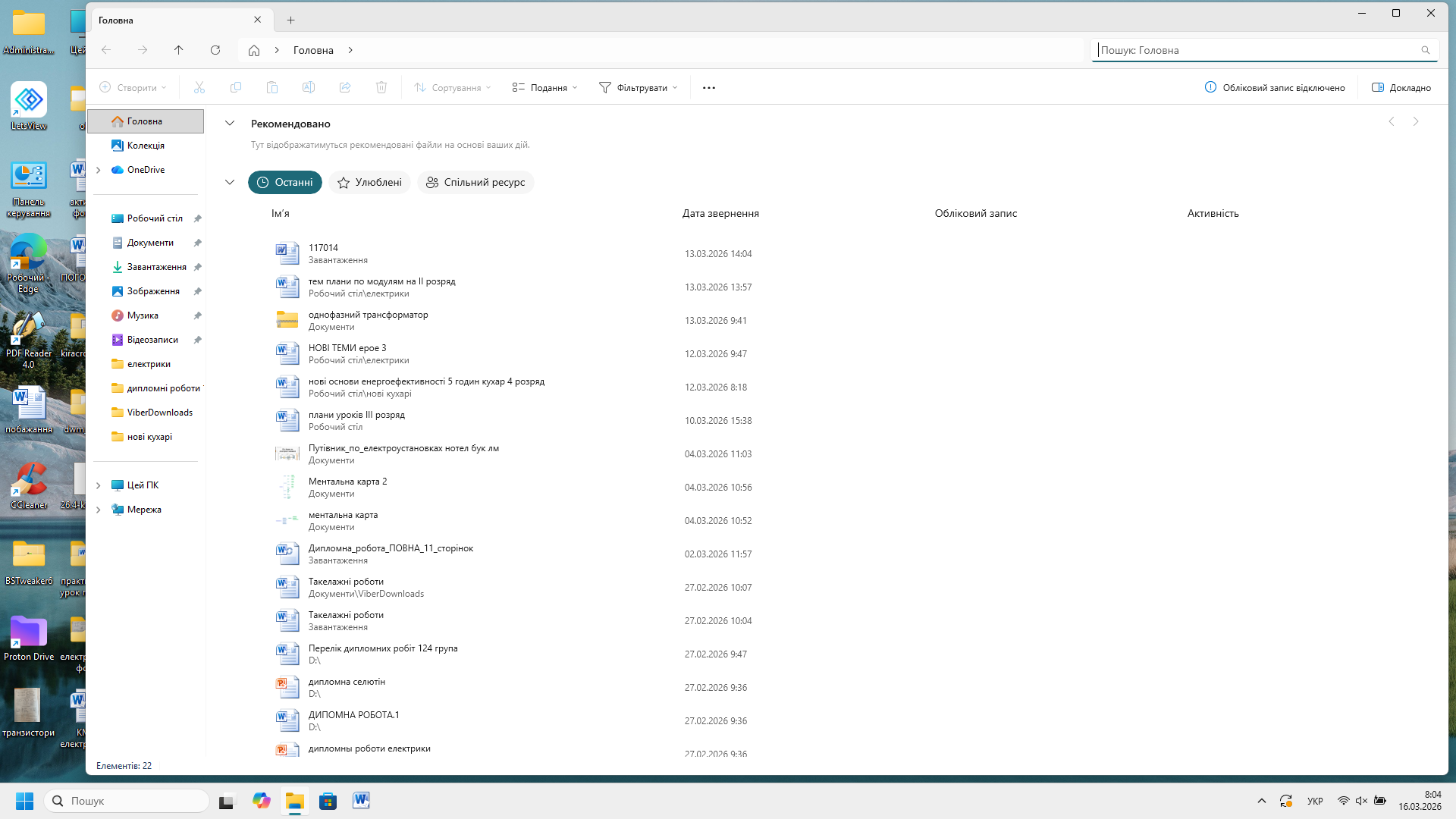Open new tab with plus icon
The height and width of the screenshot is (819, 1456).
(290, 20)
